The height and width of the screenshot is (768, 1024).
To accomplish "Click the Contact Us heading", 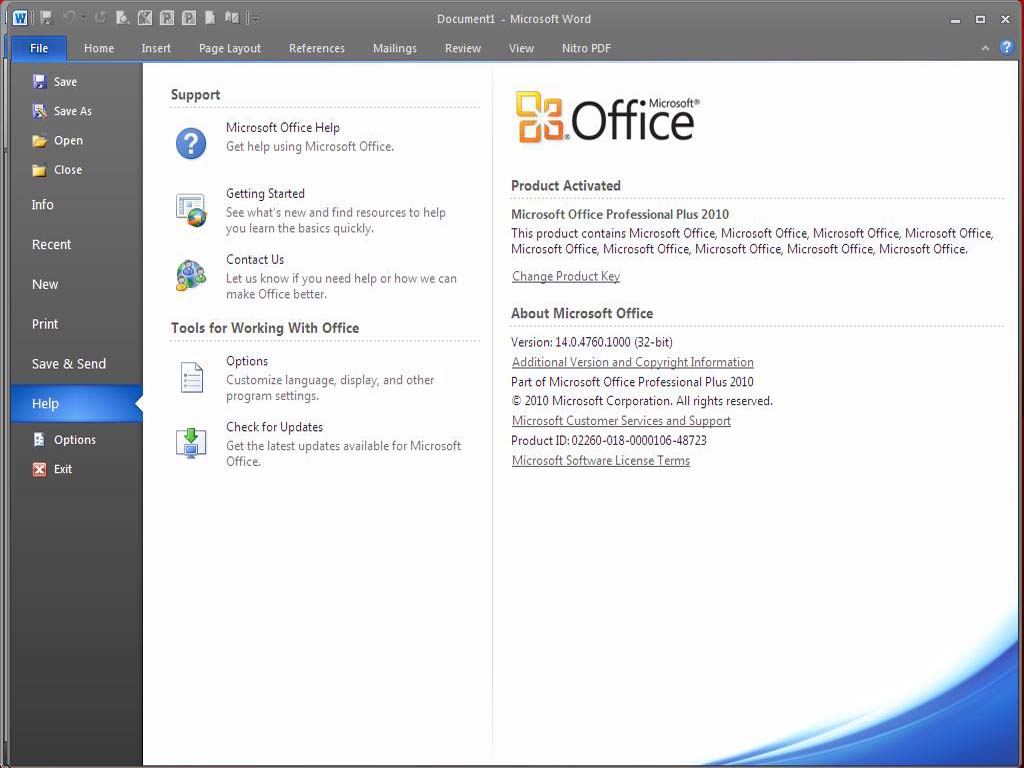I will (x=255, y=259).
